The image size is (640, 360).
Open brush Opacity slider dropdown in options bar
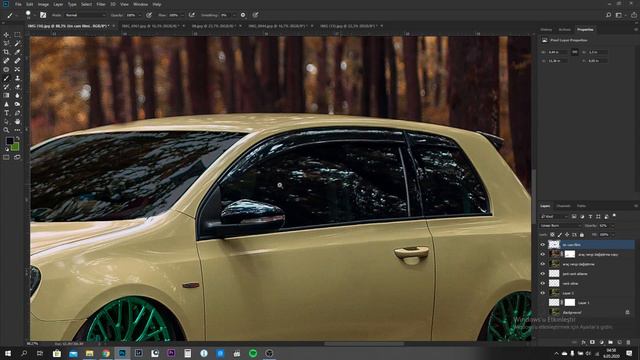[x=140, y=15]
